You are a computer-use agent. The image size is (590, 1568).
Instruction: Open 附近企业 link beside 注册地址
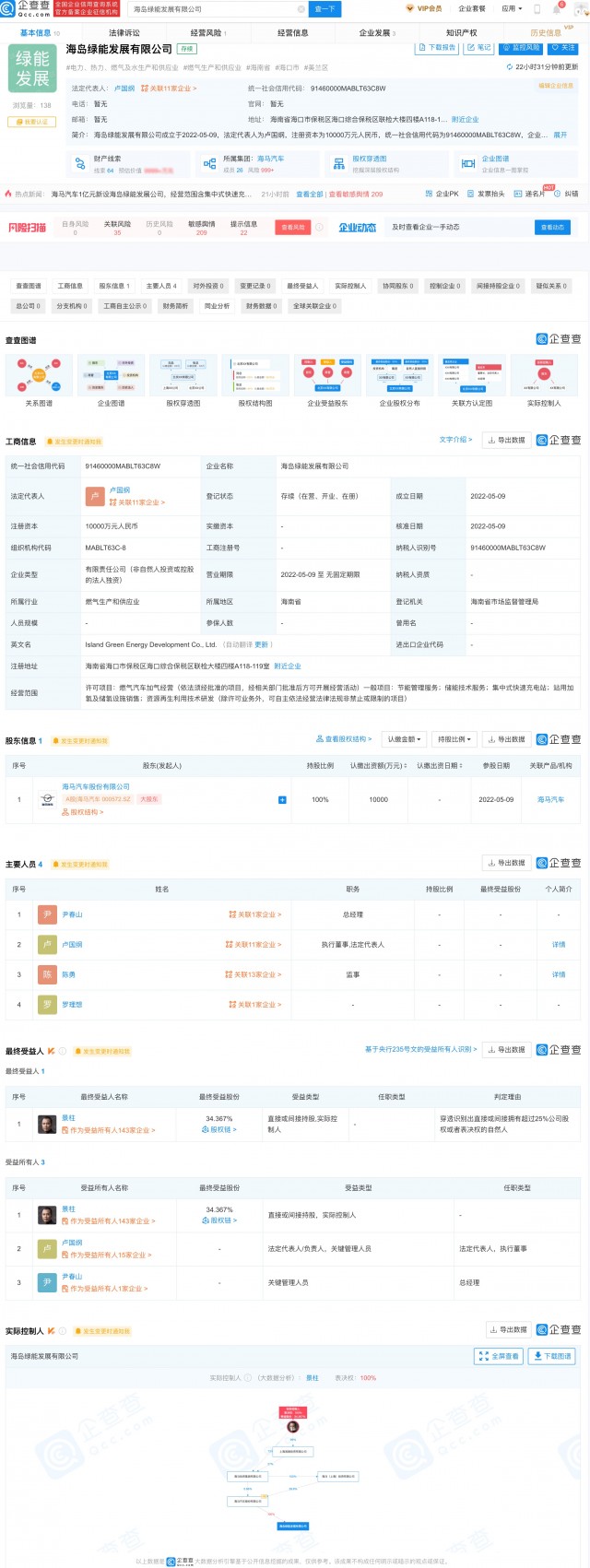(288, 666)
